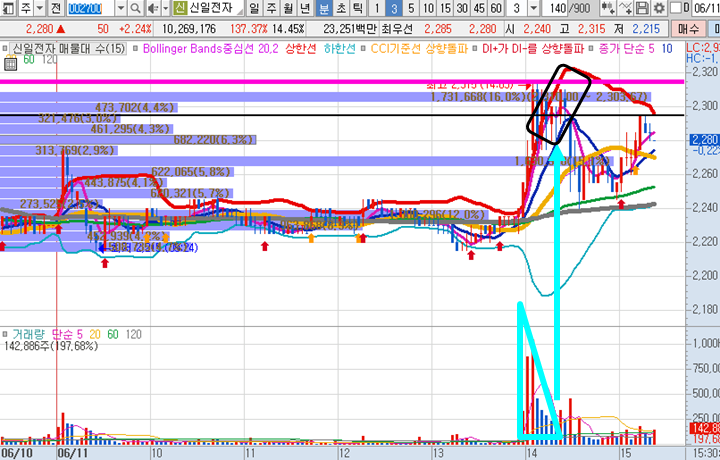Click the 매수 buy button
Image resolution: width=720 pixels, height=460 pixels.
(x=688, y=29)
